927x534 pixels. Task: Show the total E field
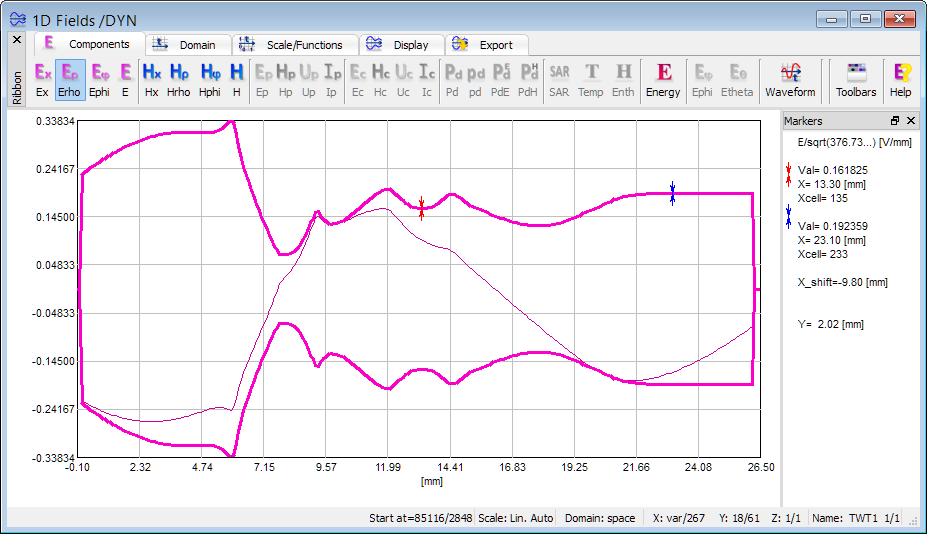pos(125,80)
